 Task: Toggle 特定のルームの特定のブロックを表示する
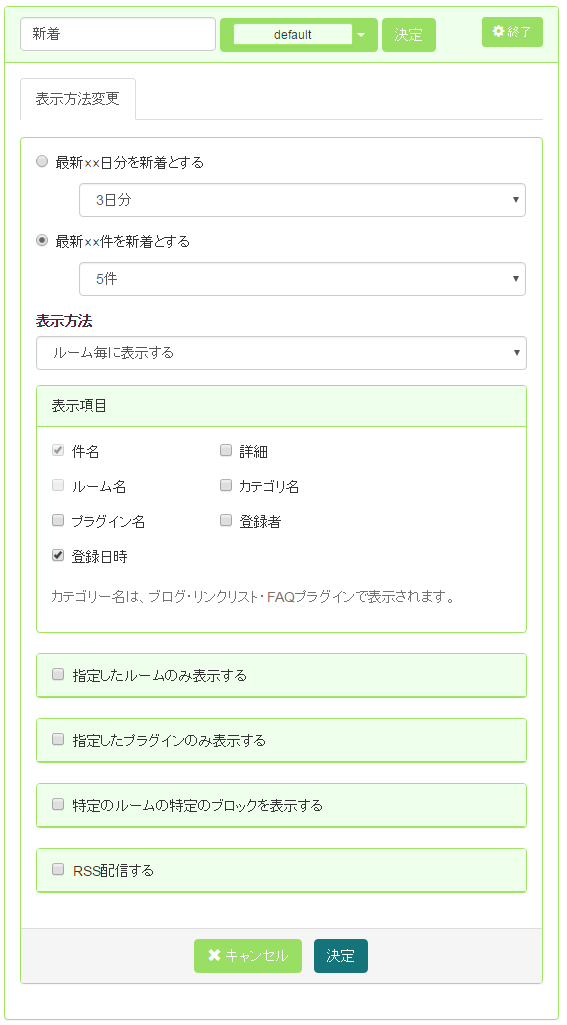pos(58,804)
